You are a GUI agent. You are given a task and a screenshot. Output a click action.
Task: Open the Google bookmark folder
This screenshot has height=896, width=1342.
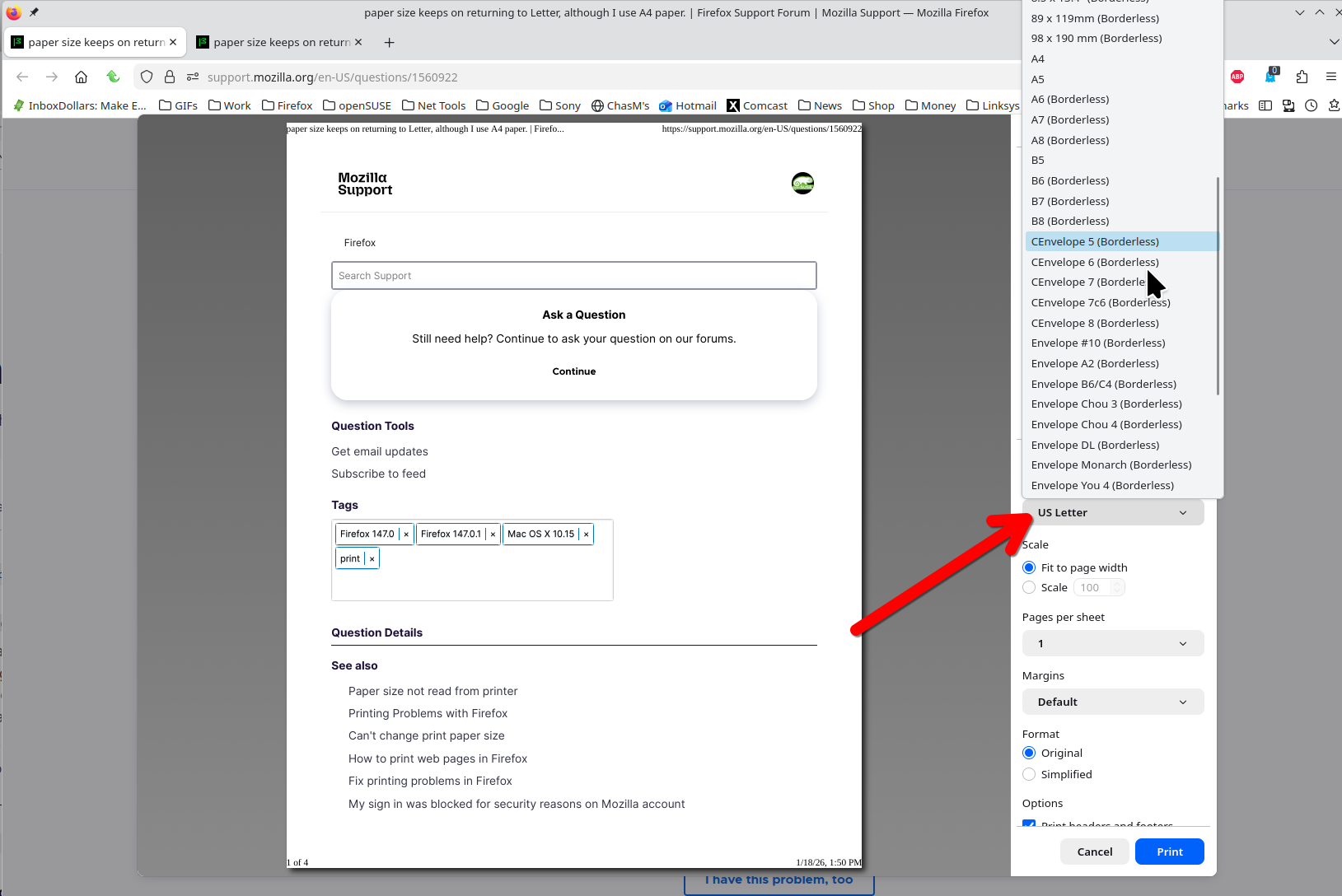pyautogui.click(x=503, y=105)
